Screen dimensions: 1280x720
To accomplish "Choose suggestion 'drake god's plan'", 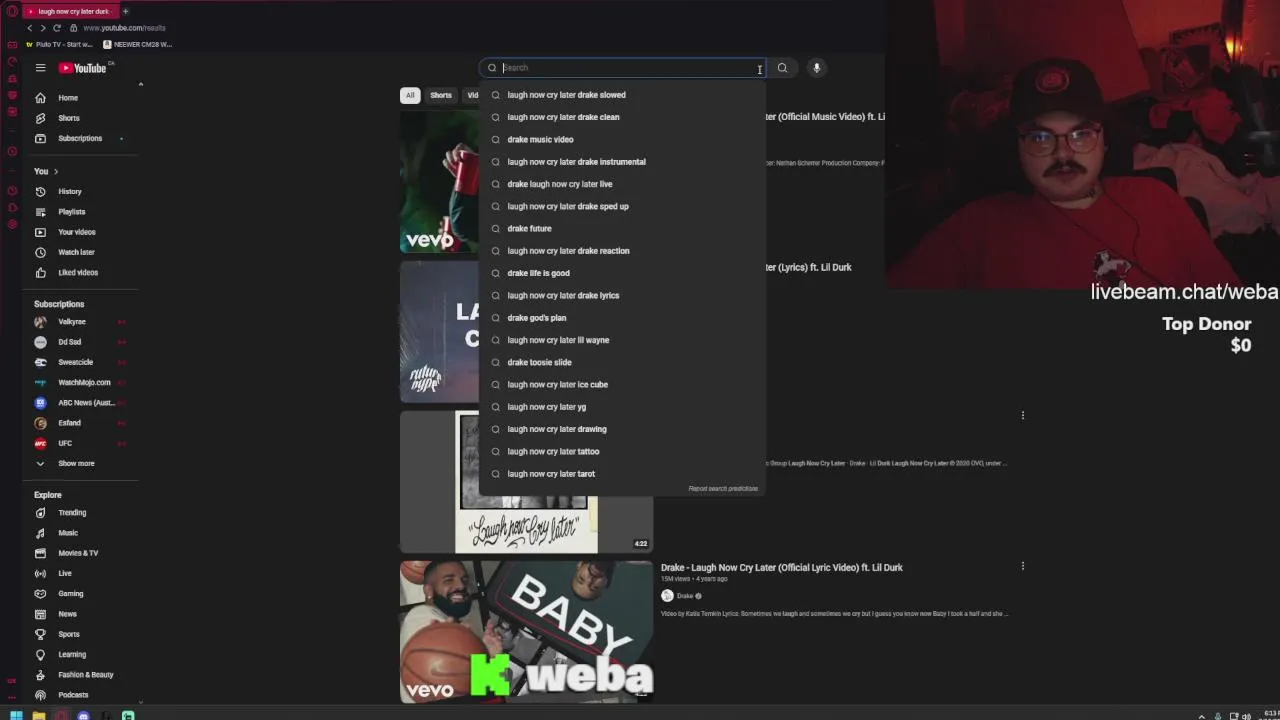I will coord(622,318).
